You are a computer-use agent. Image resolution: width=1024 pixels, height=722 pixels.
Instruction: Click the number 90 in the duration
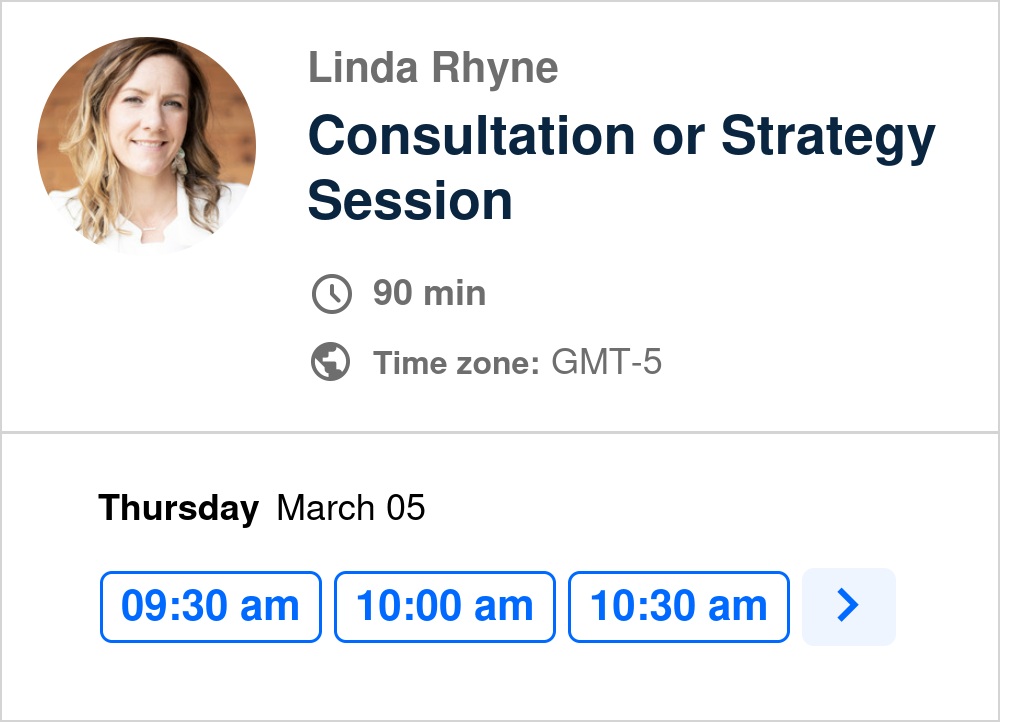click(x=393, y=294)
